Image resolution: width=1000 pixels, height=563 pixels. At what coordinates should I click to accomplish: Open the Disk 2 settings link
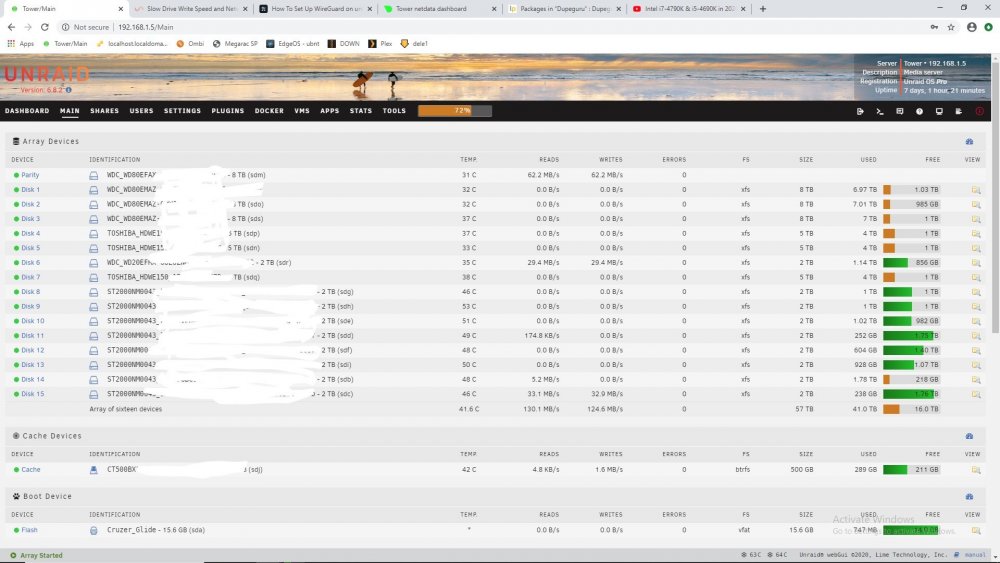[x=31, y=204]
